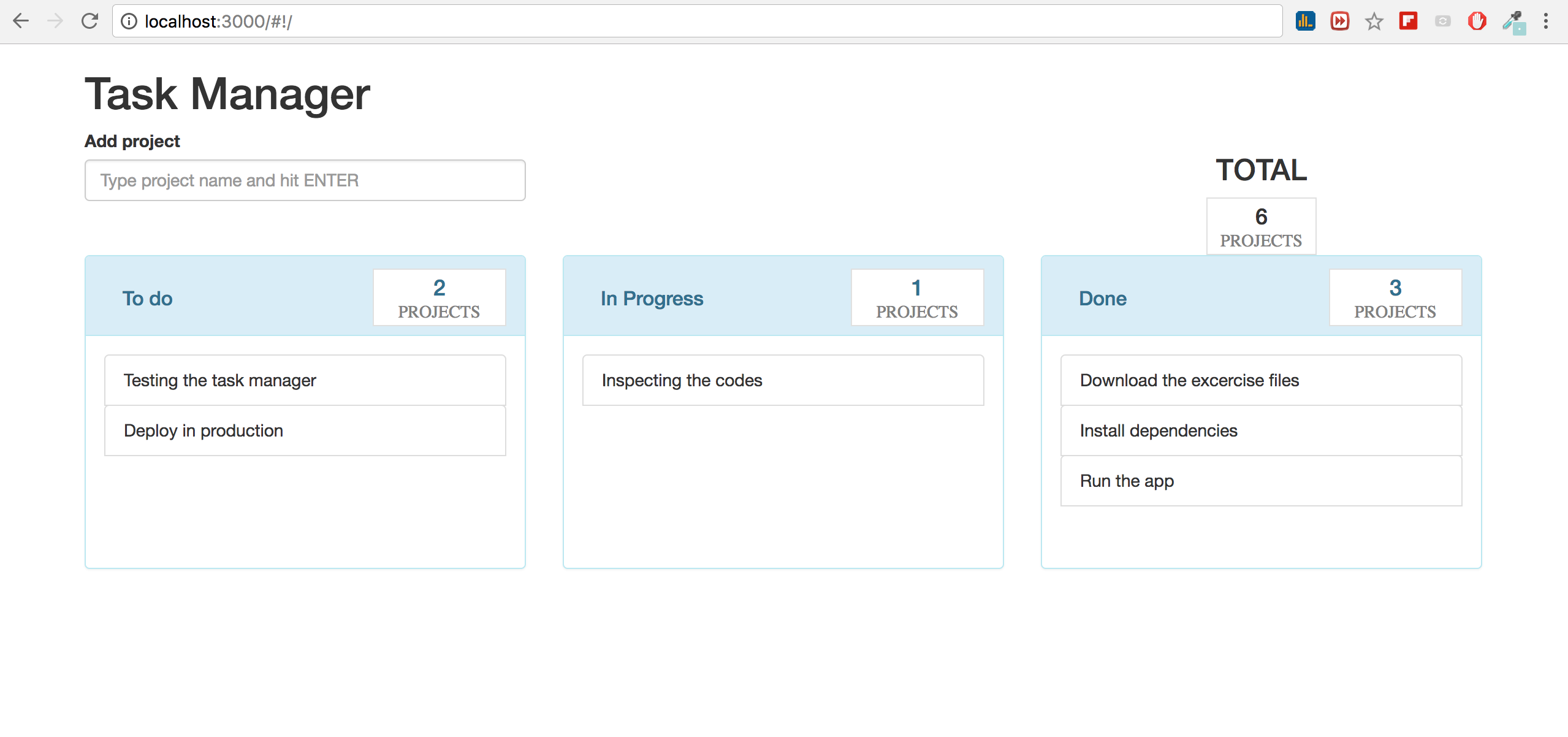Select the Deploy in production card
This screenshot has height=737, width=1568.
tap(305, 430)
